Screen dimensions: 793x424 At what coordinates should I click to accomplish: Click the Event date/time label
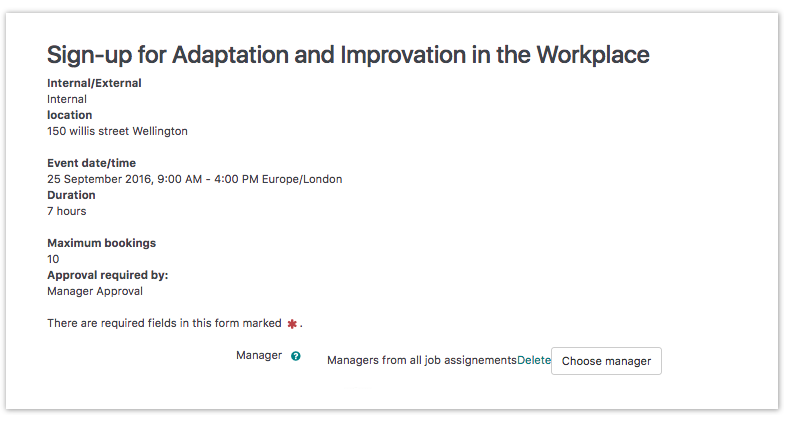91,163
